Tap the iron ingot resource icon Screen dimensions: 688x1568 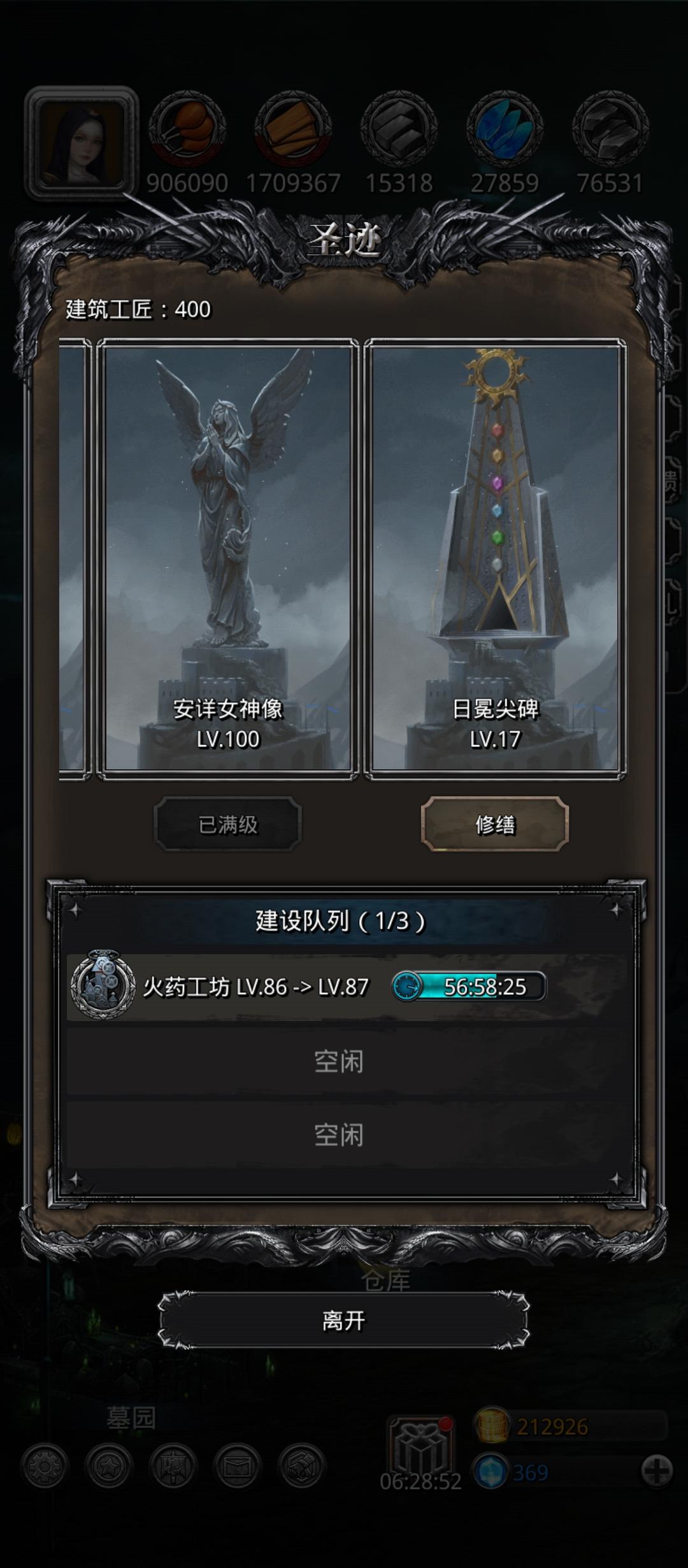pyautogui.click(x=399, y=129)
